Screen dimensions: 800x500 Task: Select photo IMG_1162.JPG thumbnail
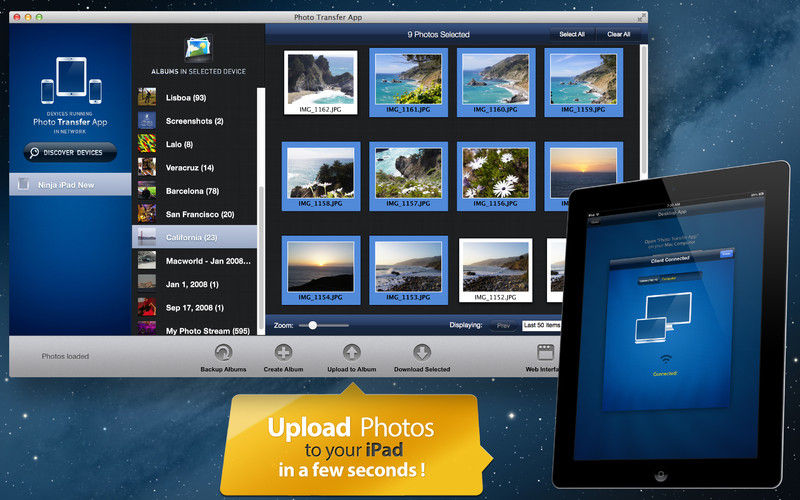coord(320,82)
